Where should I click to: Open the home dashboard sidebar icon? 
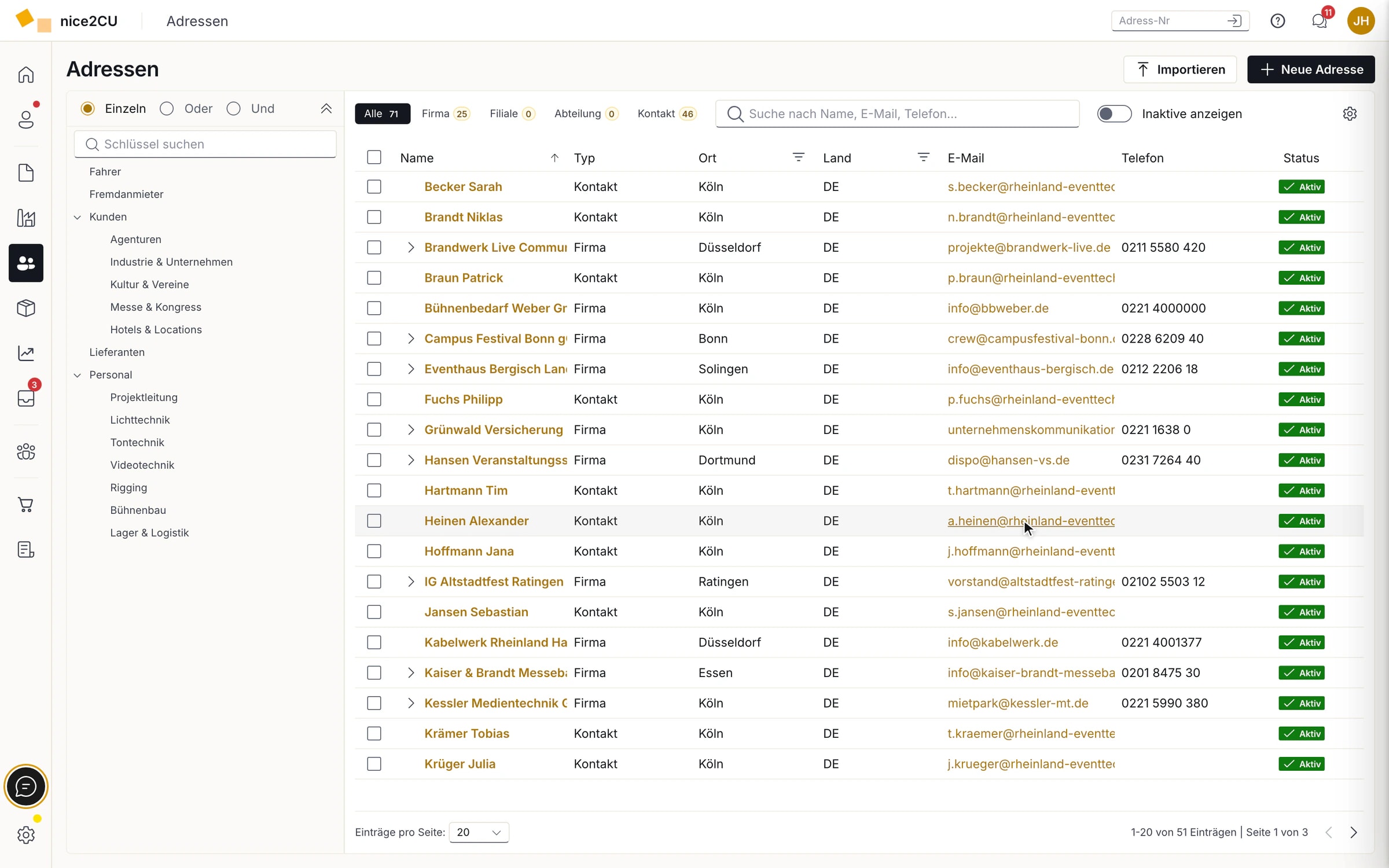point(26,75)
